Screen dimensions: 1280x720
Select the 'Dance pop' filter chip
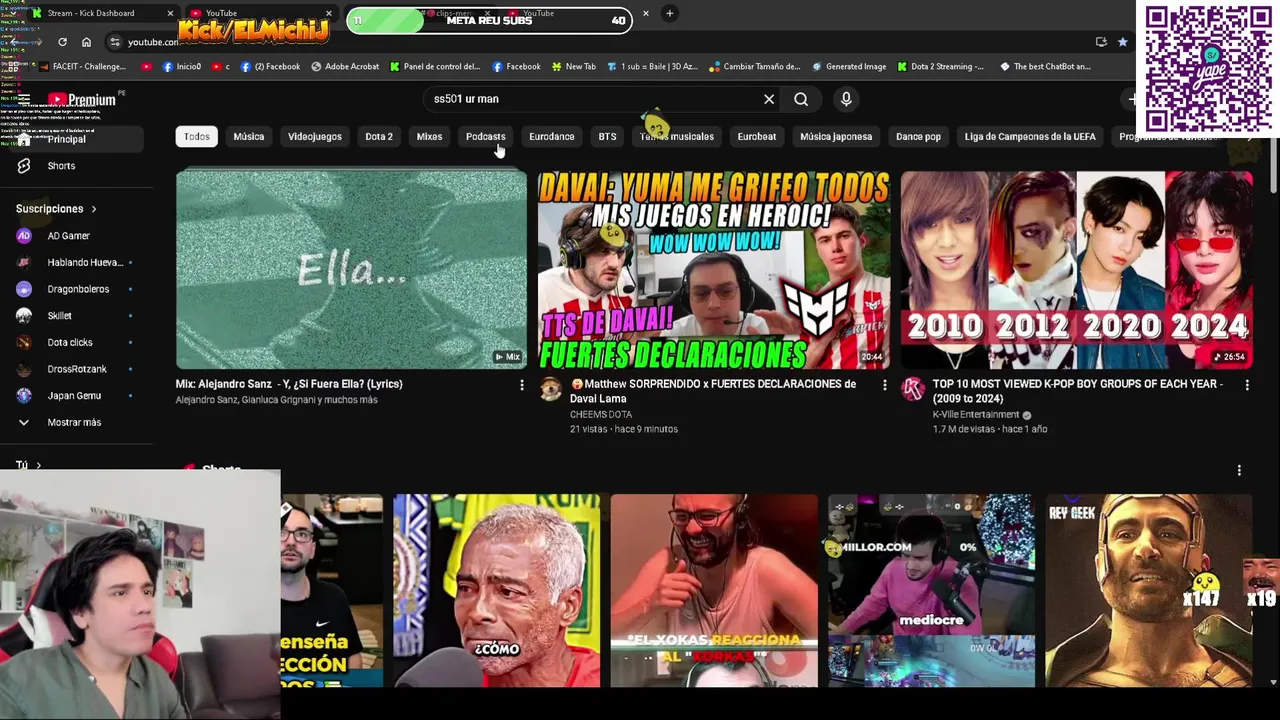(918, 136)
